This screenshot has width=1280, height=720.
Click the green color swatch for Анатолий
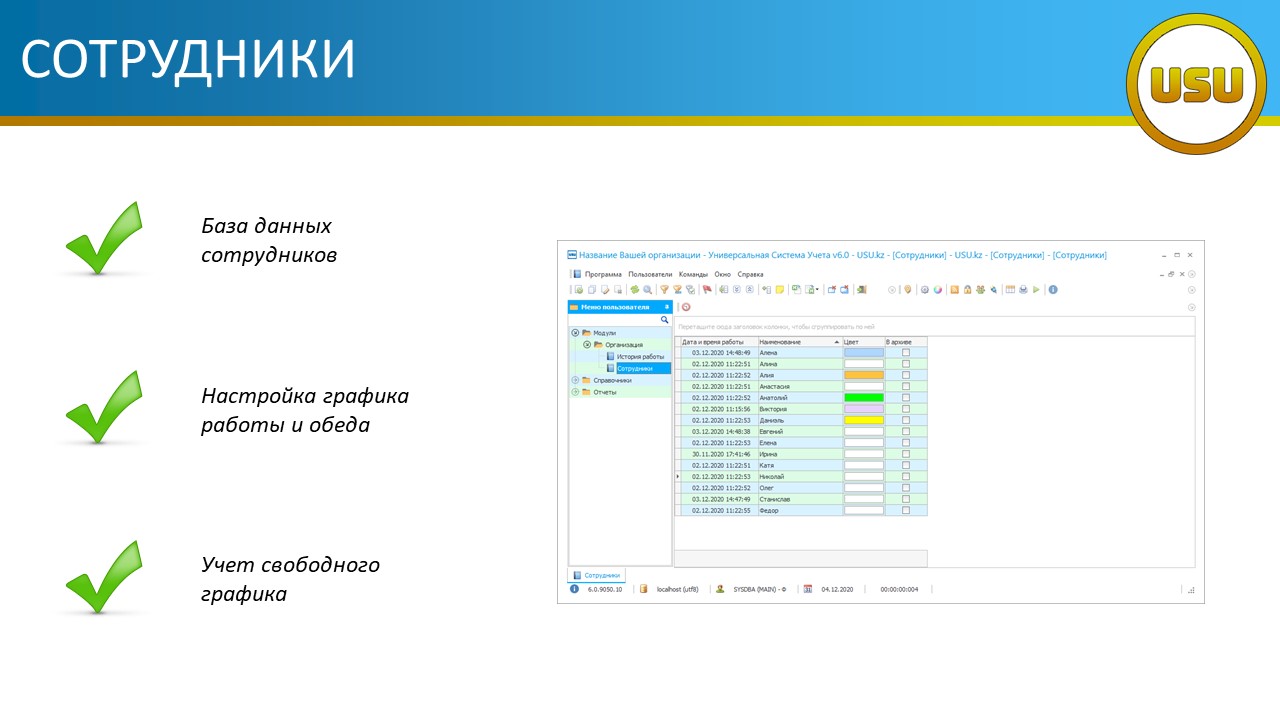coord(864,397)
